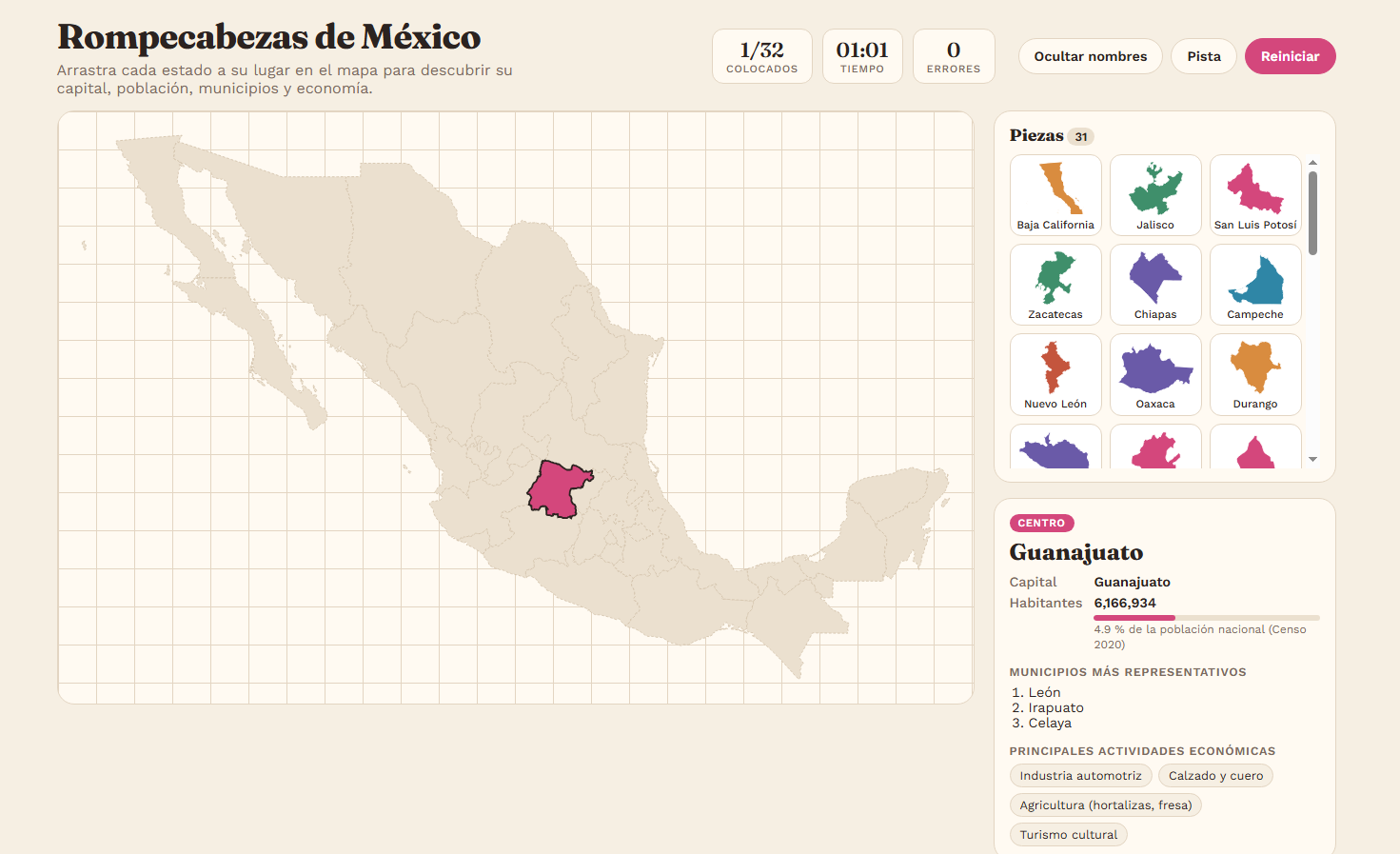Click scroll down arrow in Piezas panel
The height and width of the screenshot is (854, 1400).
pyautogui.click(x=1312, y=459)
